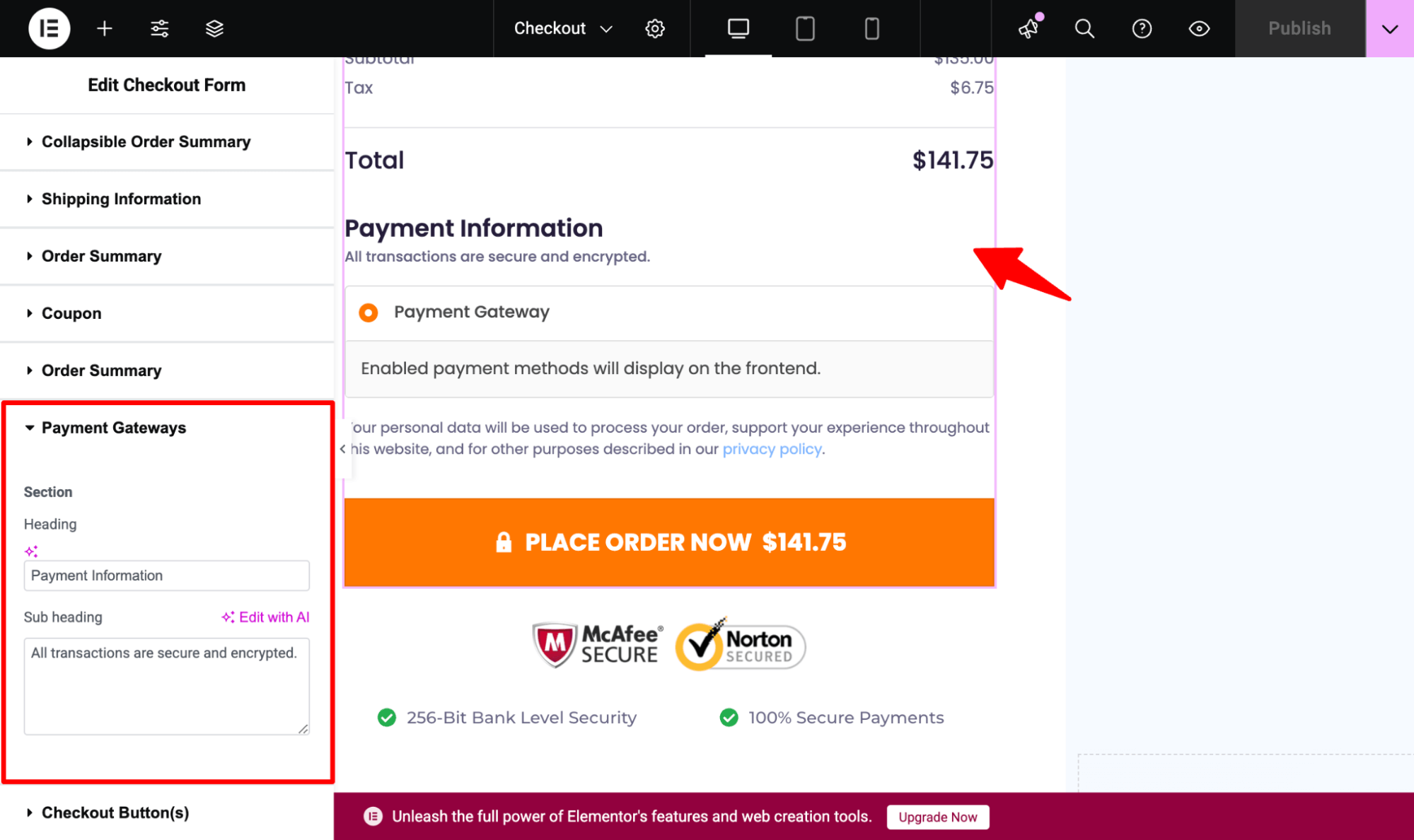Image resolution: width=1414 pixels, height=840 pixels.
Task: Click the add new element icon
Action: [x=104, y=28]
